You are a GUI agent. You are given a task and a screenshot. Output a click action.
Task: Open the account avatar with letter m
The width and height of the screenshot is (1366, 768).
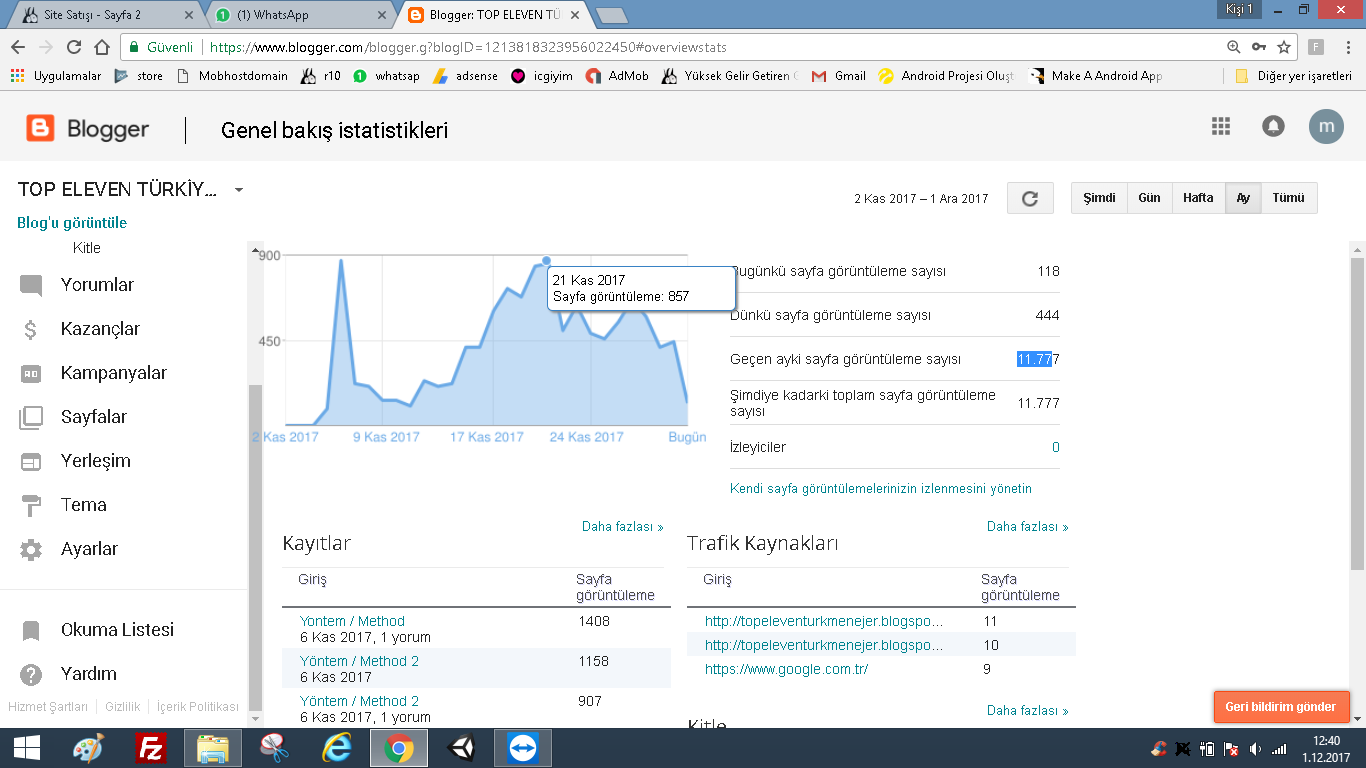pos(1326,126)
